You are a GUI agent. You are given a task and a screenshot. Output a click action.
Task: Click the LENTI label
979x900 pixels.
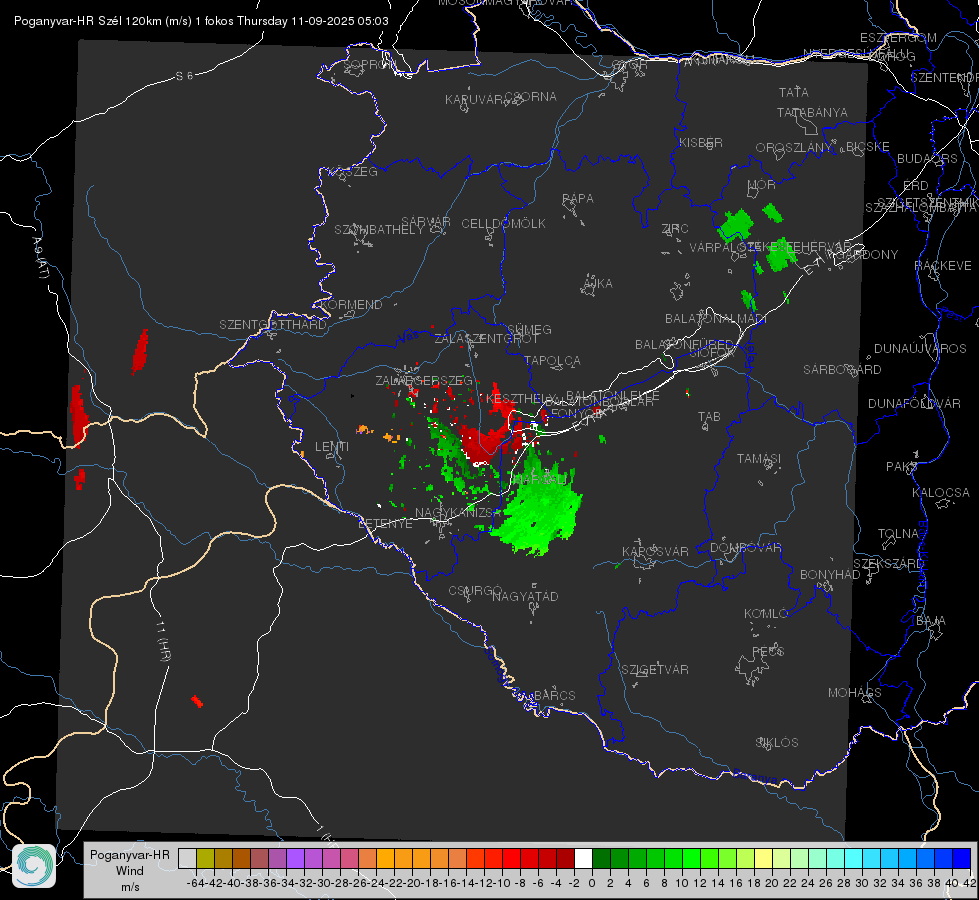pyautogui.click(x=332, y=447)
